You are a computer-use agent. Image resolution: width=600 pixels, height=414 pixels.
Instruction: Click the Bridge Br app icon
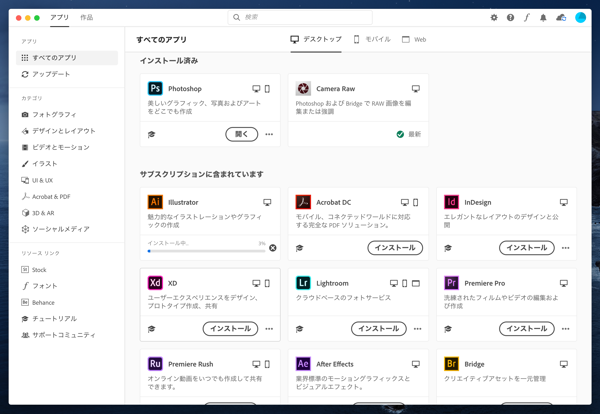(x=451, y=364)
